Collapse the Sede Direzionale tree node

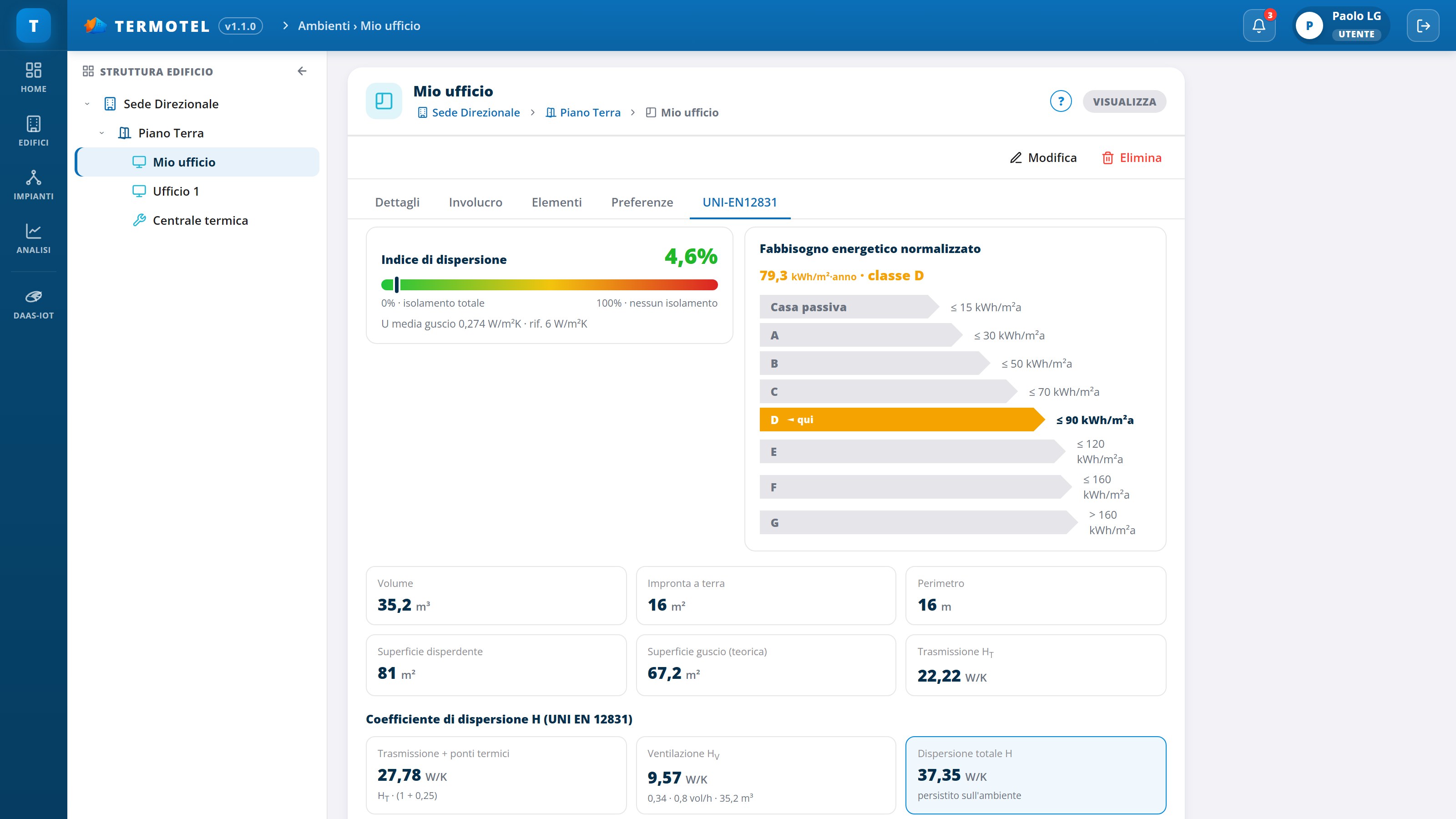coord(87,104)
